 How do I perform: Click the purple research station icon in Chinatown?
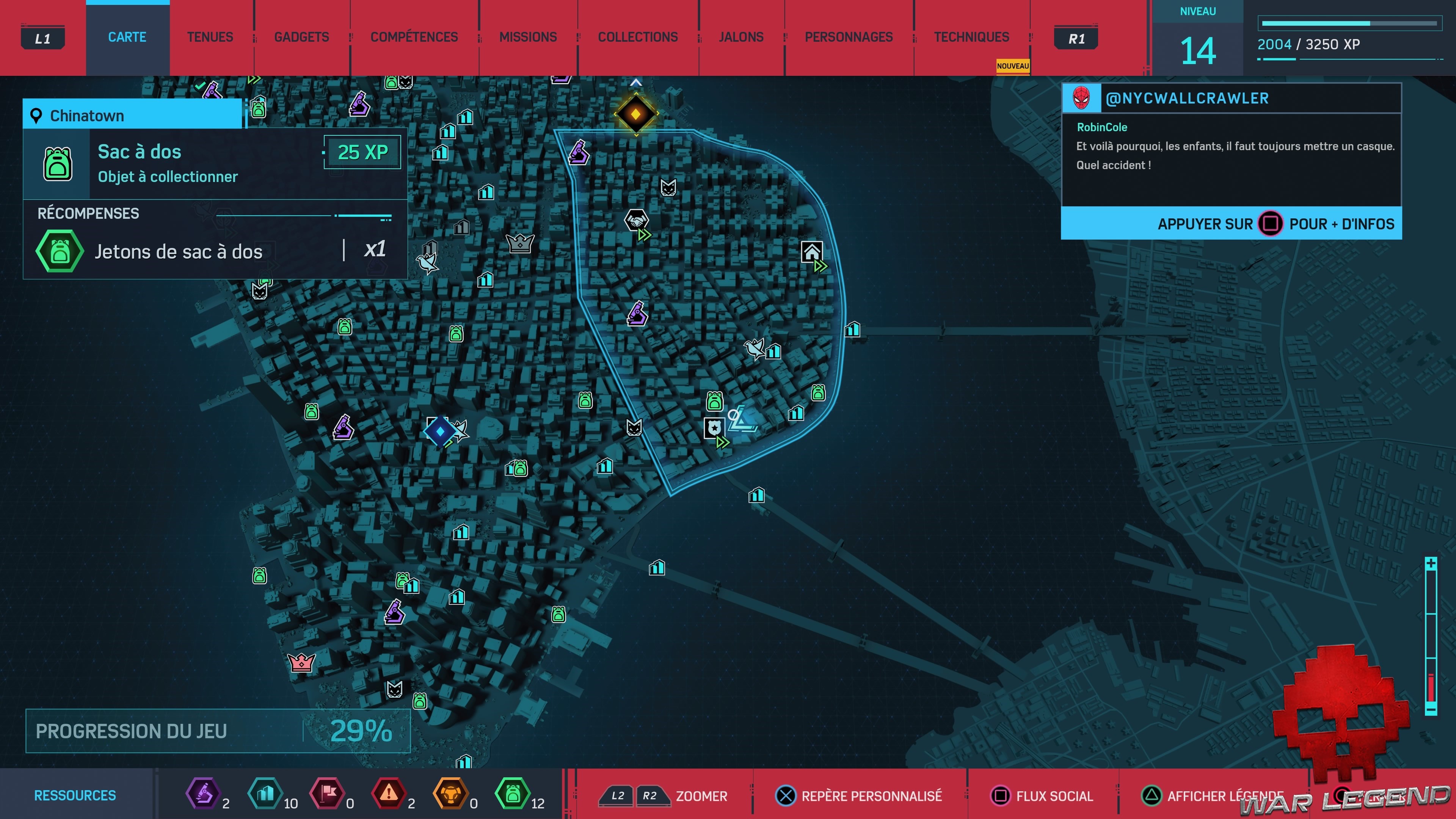(x=637, y=314)
